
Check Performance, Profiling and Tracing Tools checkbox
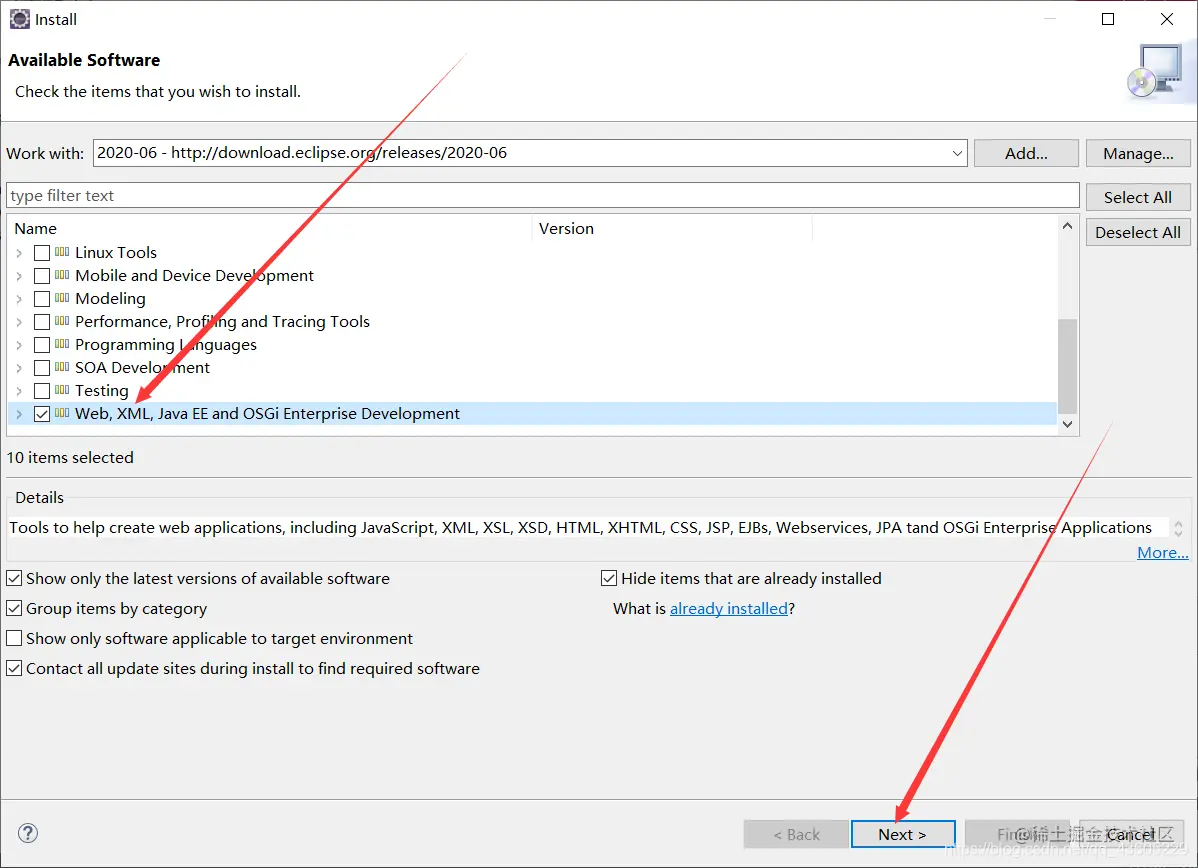click(42, 322)
